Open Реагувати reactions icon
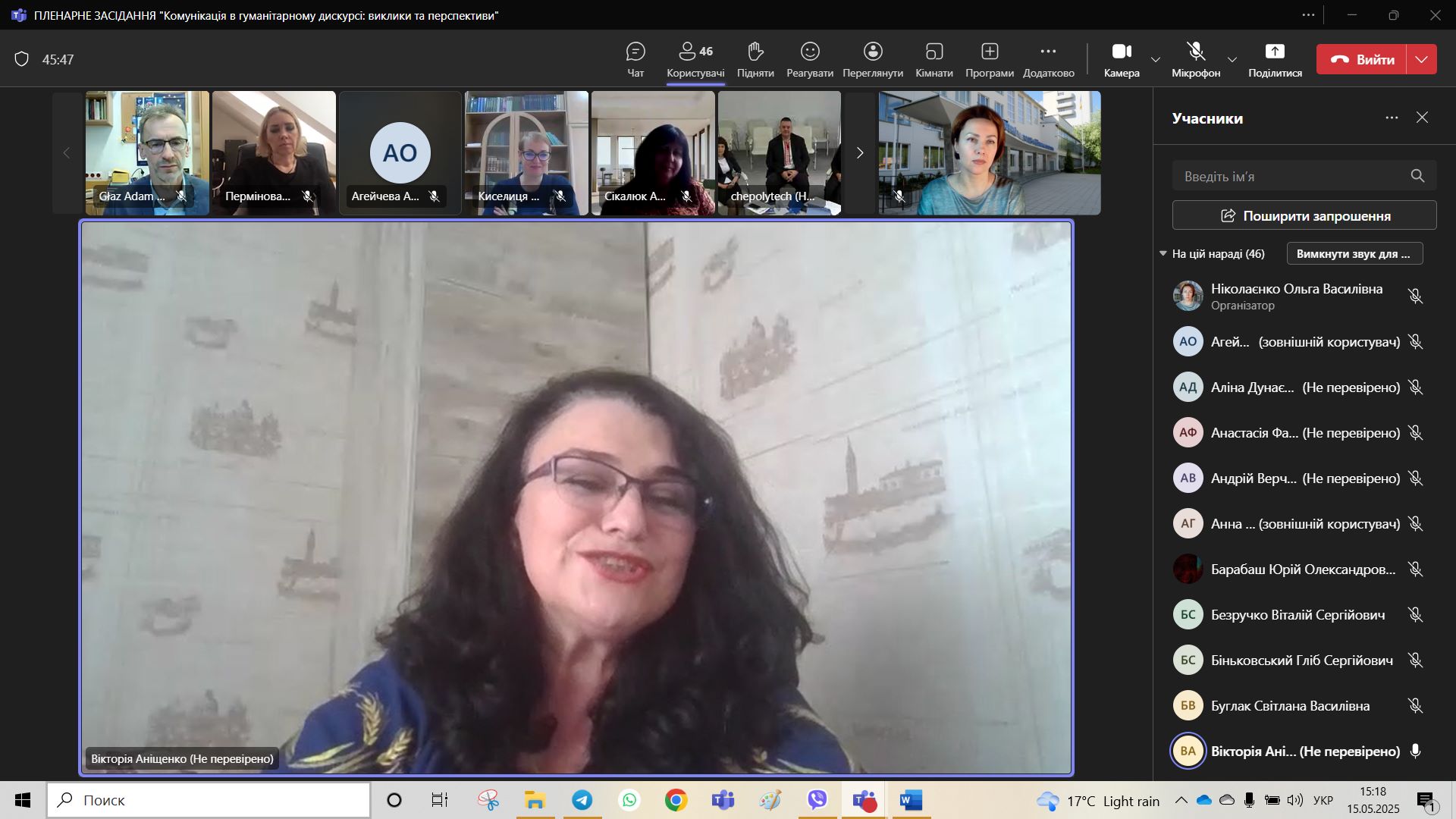Image resolution: width=1456 pixels, height=819 pixels. (809, 59)
